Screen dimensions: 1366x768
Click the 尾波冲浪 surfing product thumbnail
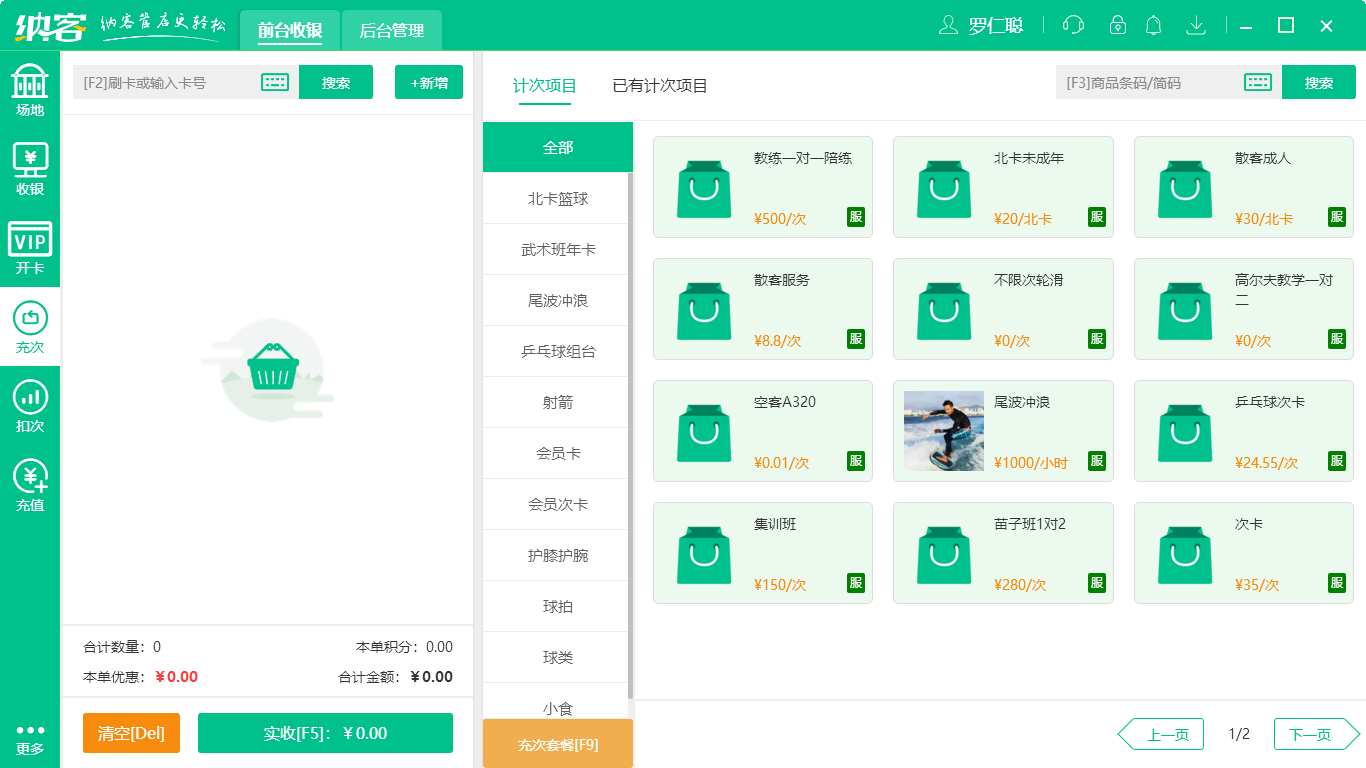[x=943, y=430]
